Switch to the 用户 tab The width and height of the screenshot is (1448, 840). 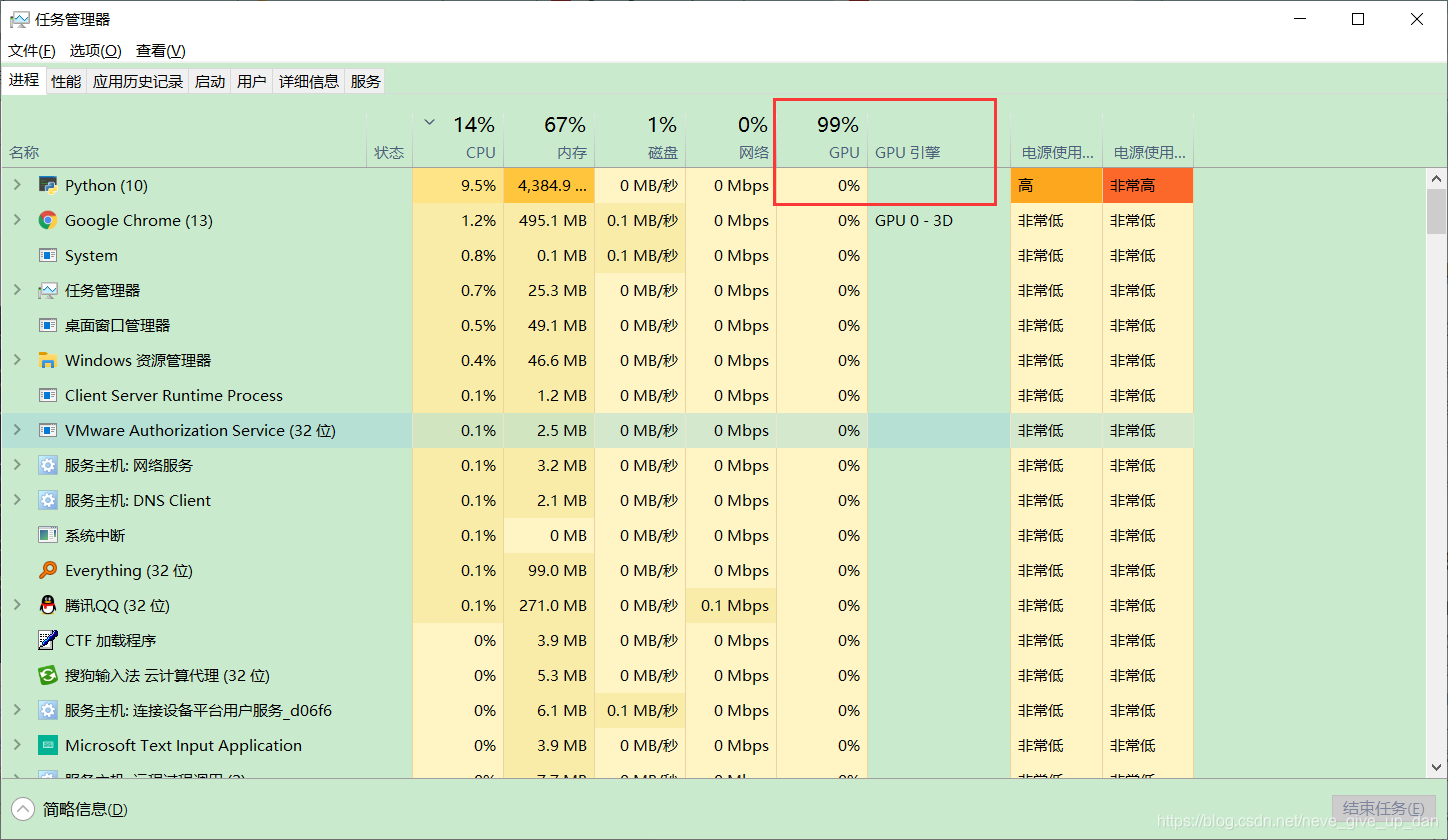coord(252,82)
